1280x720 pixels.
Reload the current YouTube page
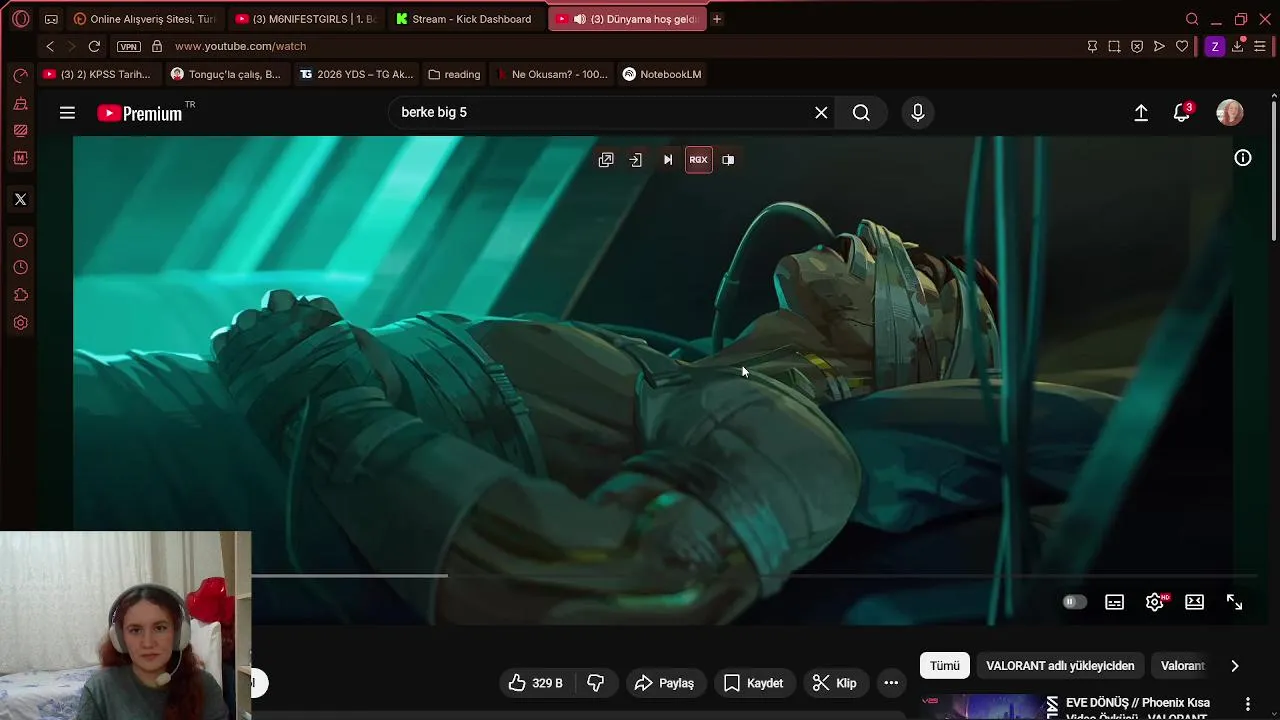click(x=94, y=46)
